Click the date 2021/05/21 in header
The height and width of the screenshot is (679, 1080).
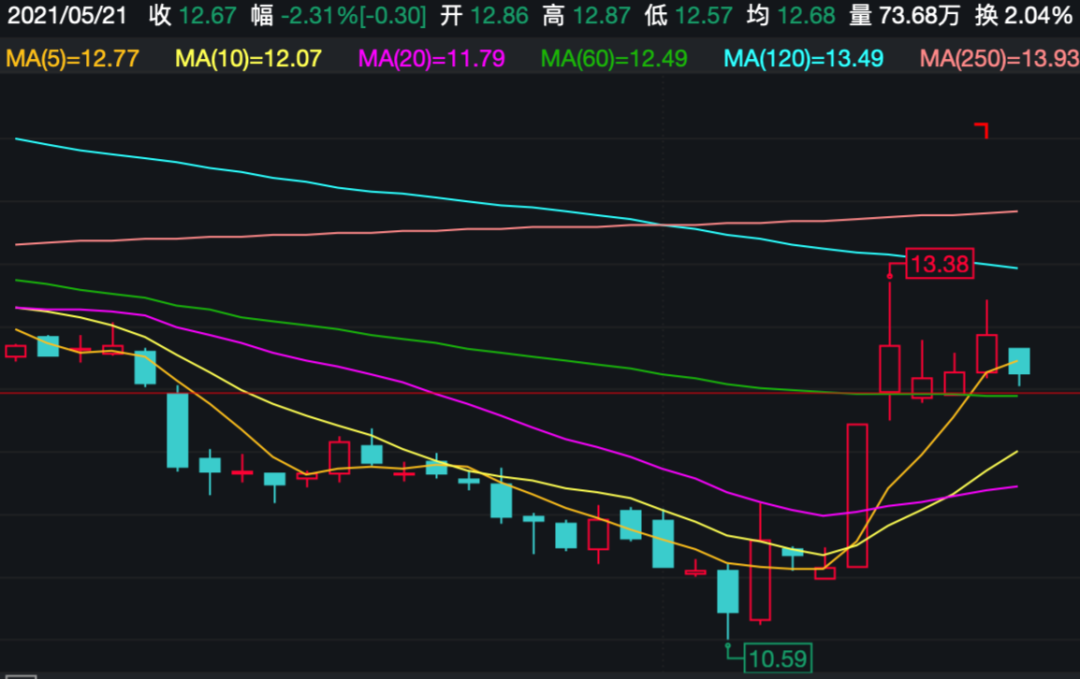click(68, 16)
